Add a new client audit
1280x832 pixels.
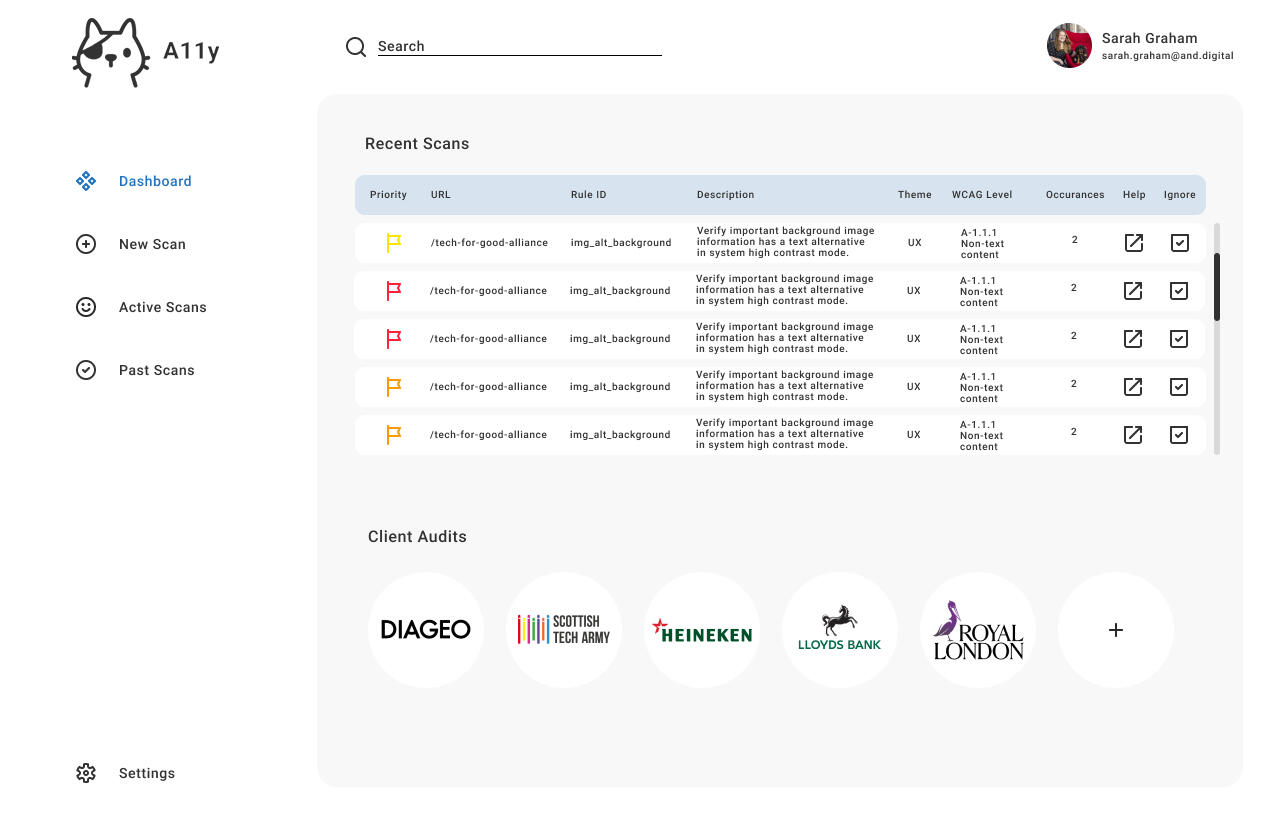point(1116,630)
